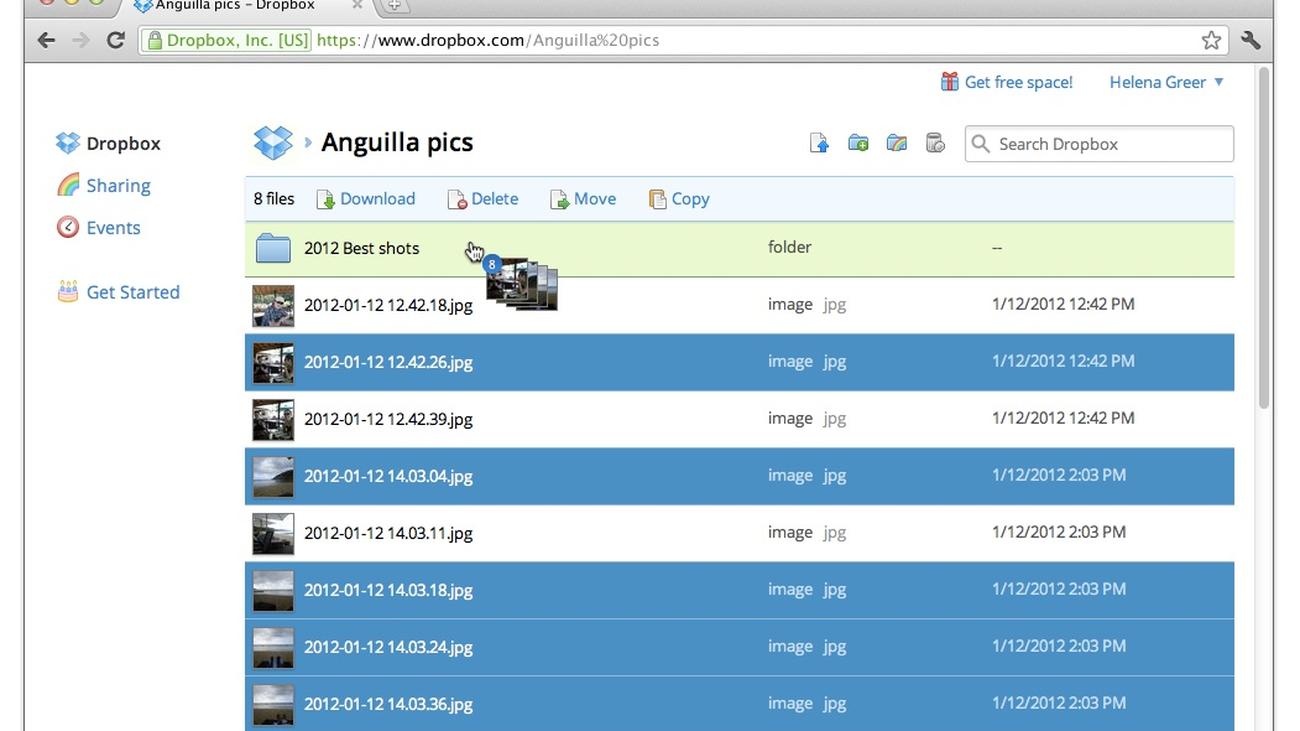Open the wrench settings menu in Chrome
The image size is (1300, 731).
pyautogui.click(x=1250, y=40)
